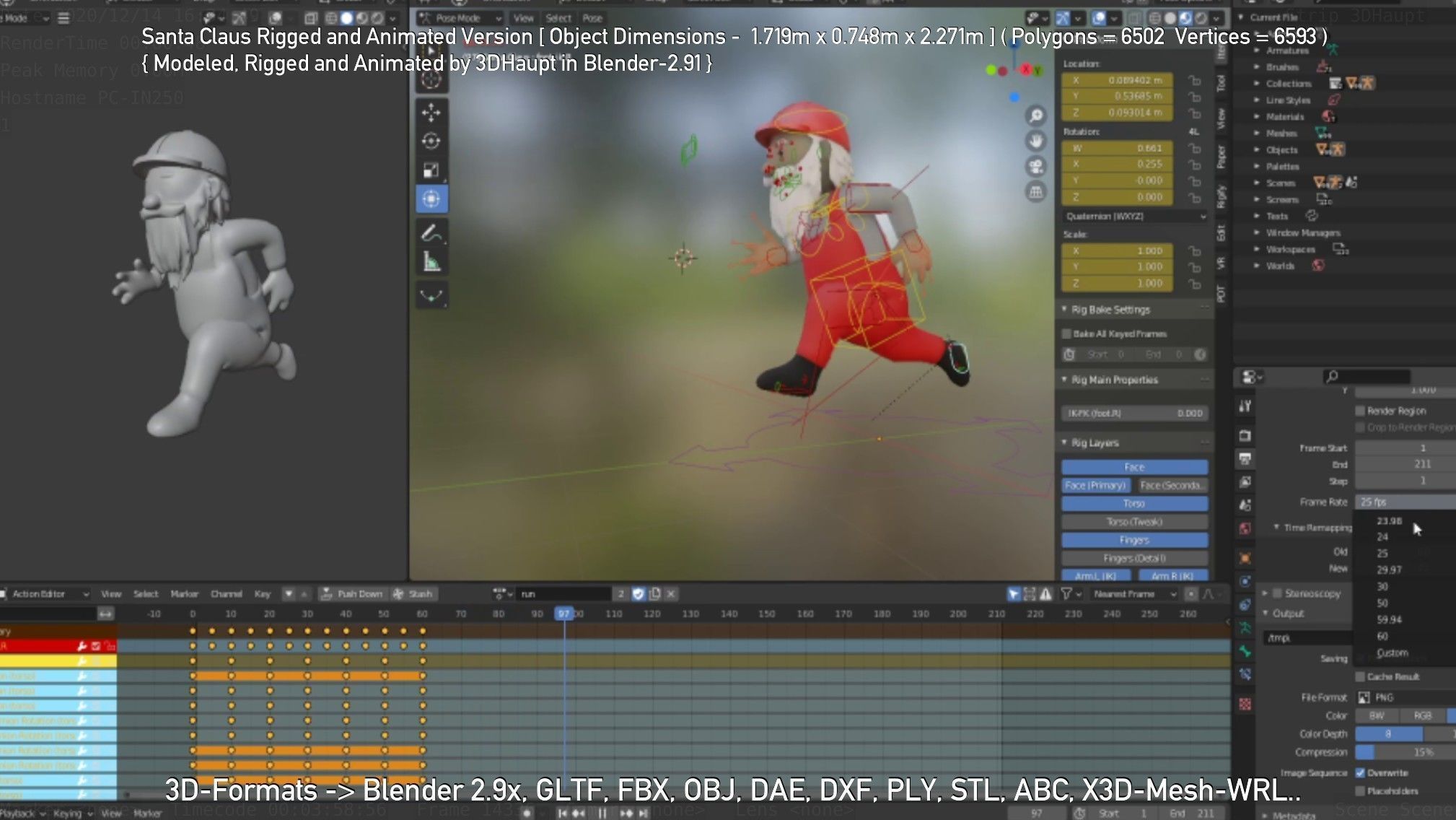The image size is (1456, 820).
Task: Enable the Placeholders checkbox
Action: [1360, 791]
